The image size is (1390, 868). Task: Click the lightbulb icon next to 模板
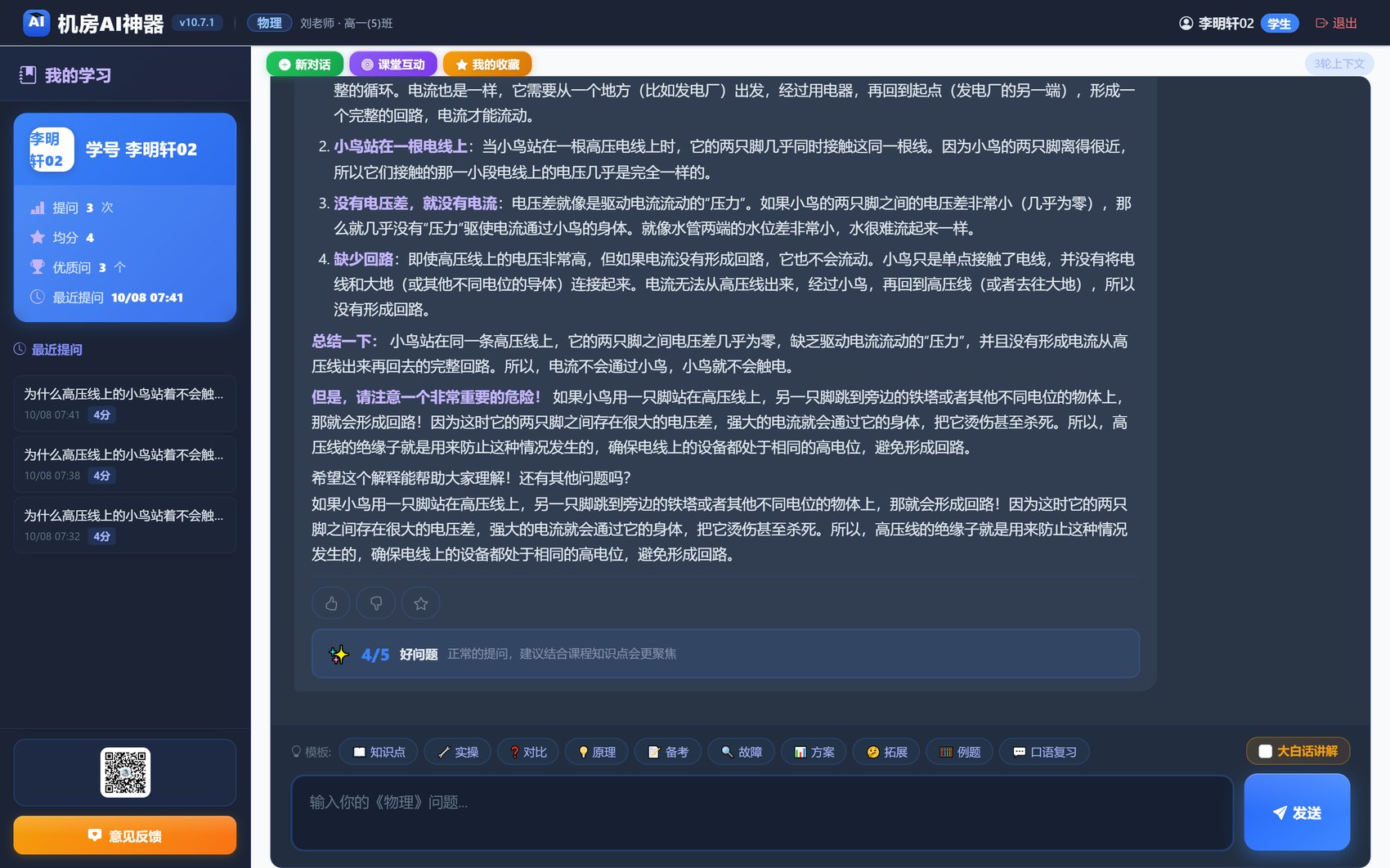(x=297, y=751)
